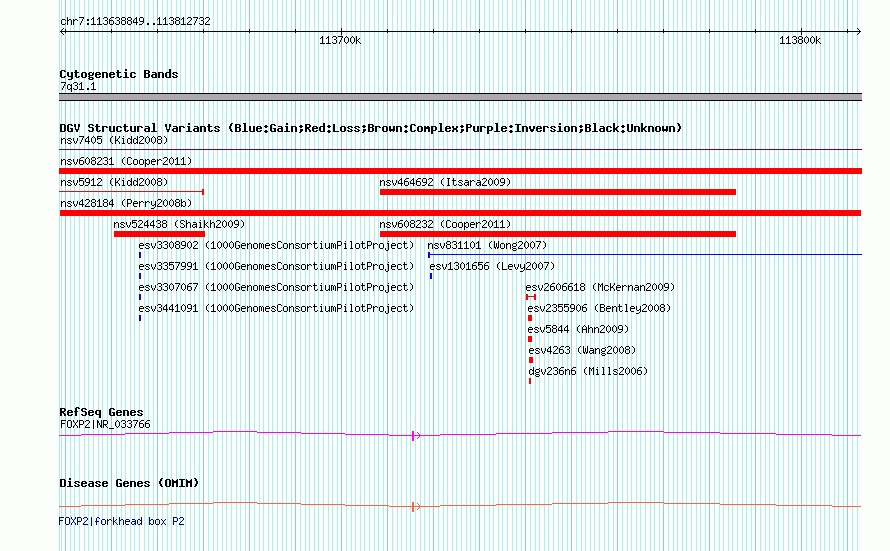Select the esv1301656 small blue marker
The image size is (890, 551).
click(431, 276)
